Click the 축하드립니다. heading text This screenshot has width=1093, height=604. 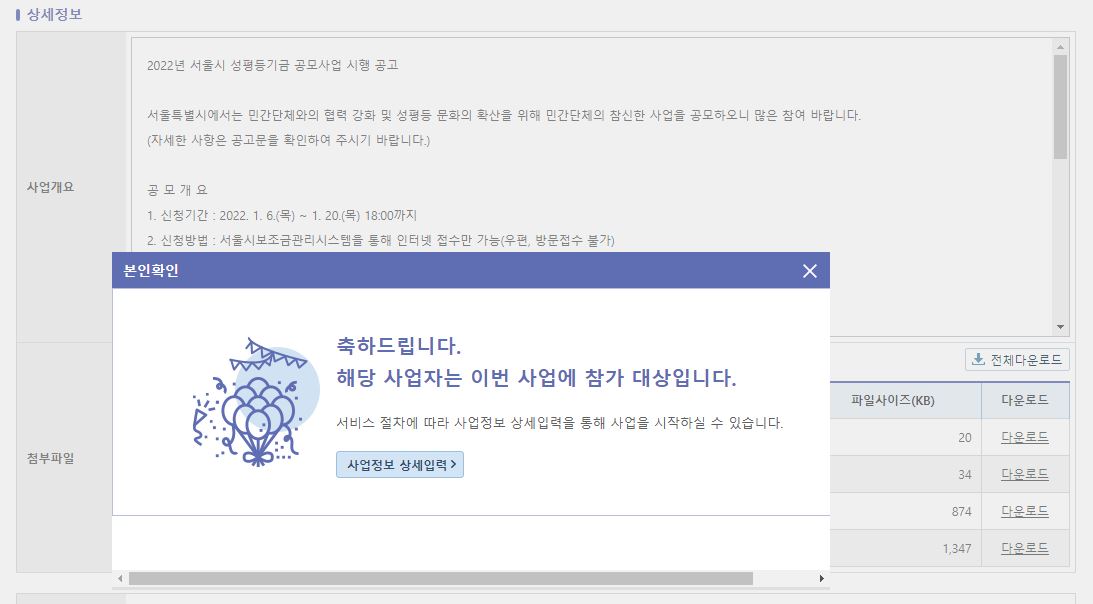click(399, 346)
